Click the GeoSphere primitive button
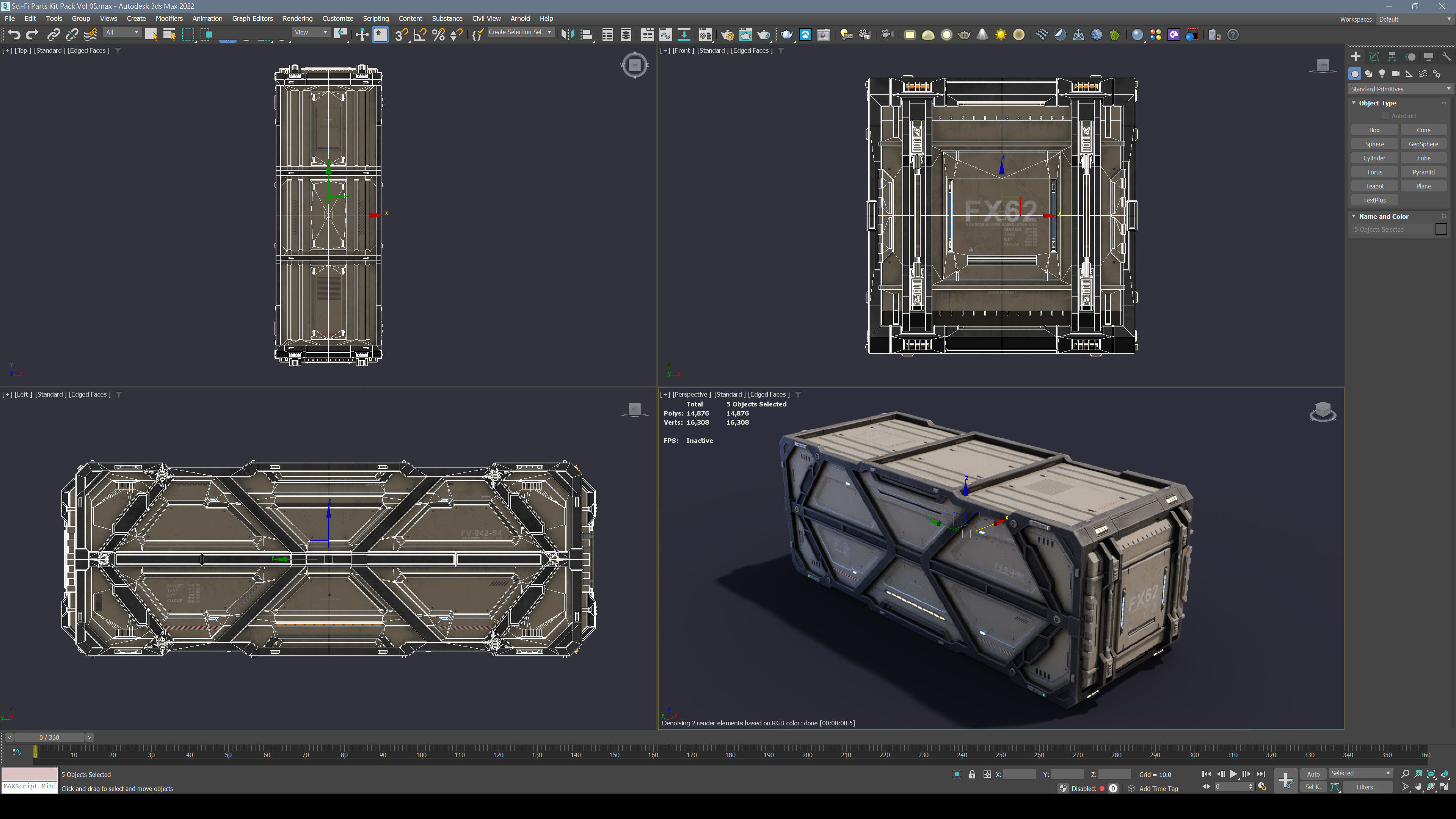The height and width of the screenshot is (819, 1456). pos(1423,144)
